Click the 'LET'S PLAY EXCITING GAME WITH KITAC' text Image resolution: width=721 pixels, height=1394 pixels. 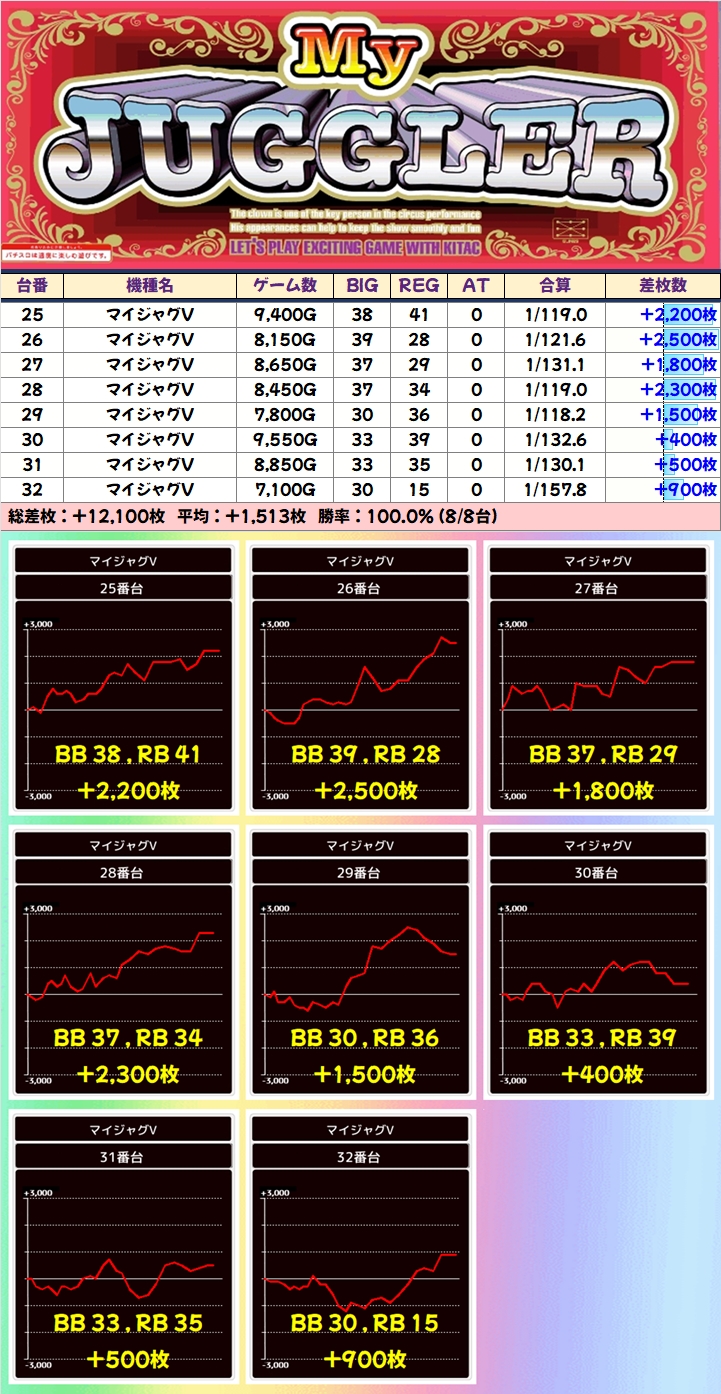[357, 245]
